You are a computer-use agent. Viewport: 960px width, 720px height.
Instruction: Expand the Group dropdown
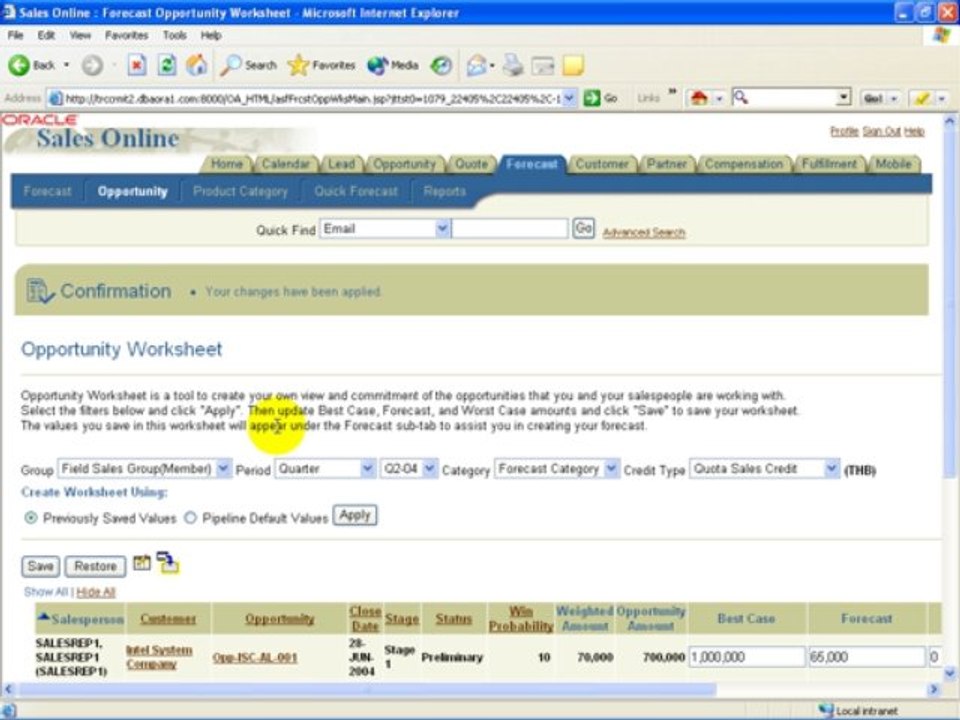[x=223, y=468]
